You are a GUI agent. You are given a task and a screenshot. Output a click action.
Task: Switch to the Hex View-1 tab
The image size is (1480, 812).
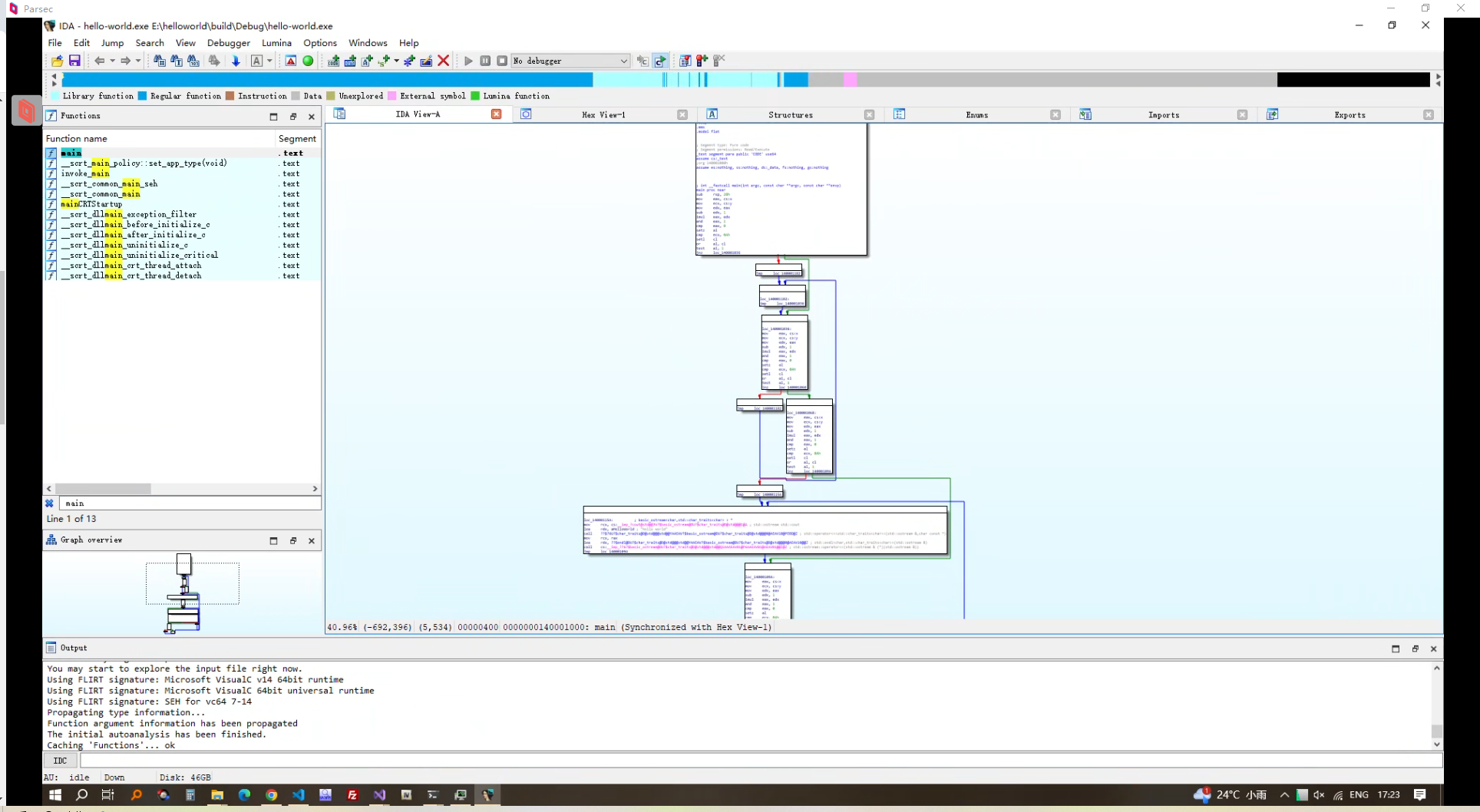tap(603, 114)
